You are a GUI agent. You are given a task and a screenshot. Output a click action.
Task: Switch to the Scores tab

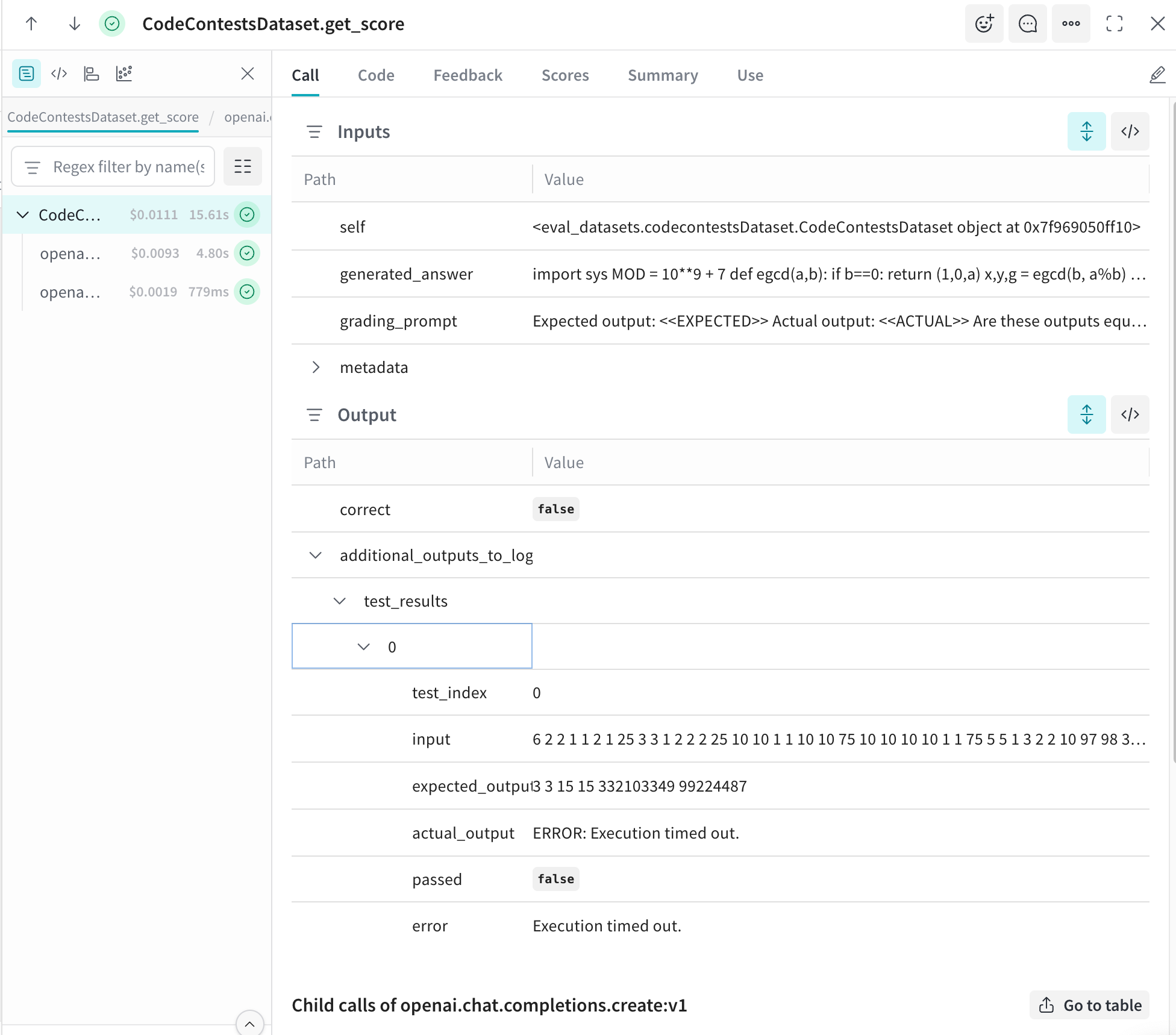[x=565, y=75]
